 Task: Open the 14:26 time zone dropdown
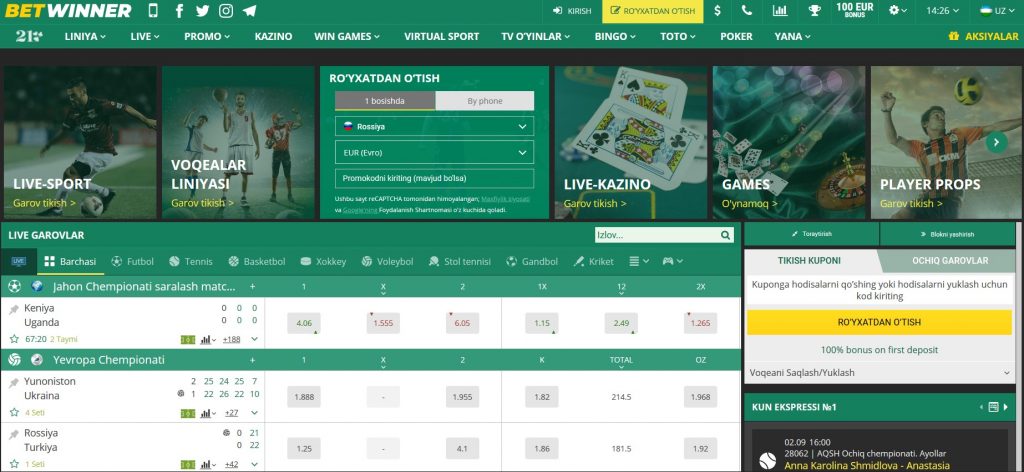point(942,10)
